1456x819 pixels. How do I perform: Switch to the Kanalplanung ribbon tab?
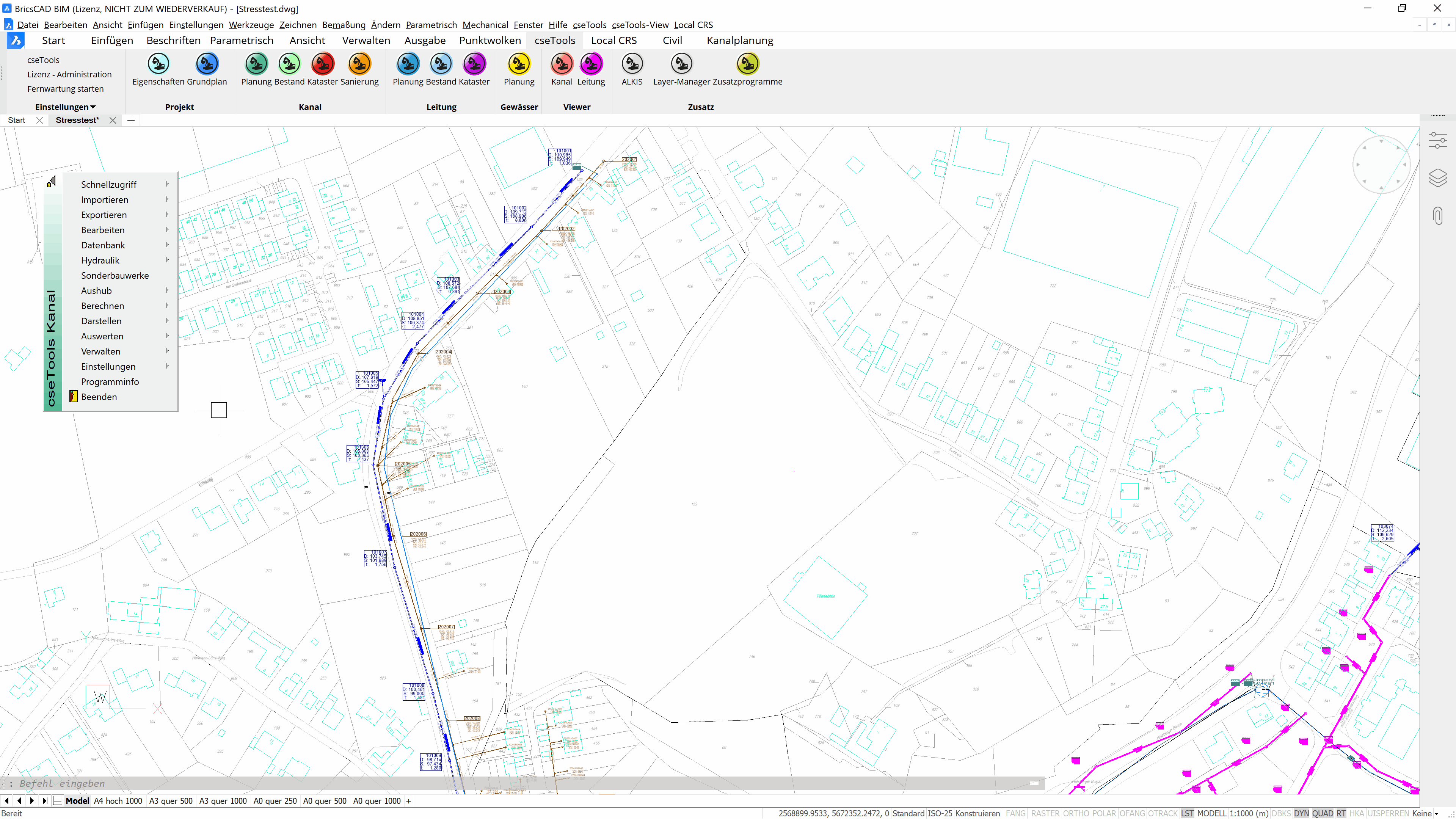coord(740,40)
